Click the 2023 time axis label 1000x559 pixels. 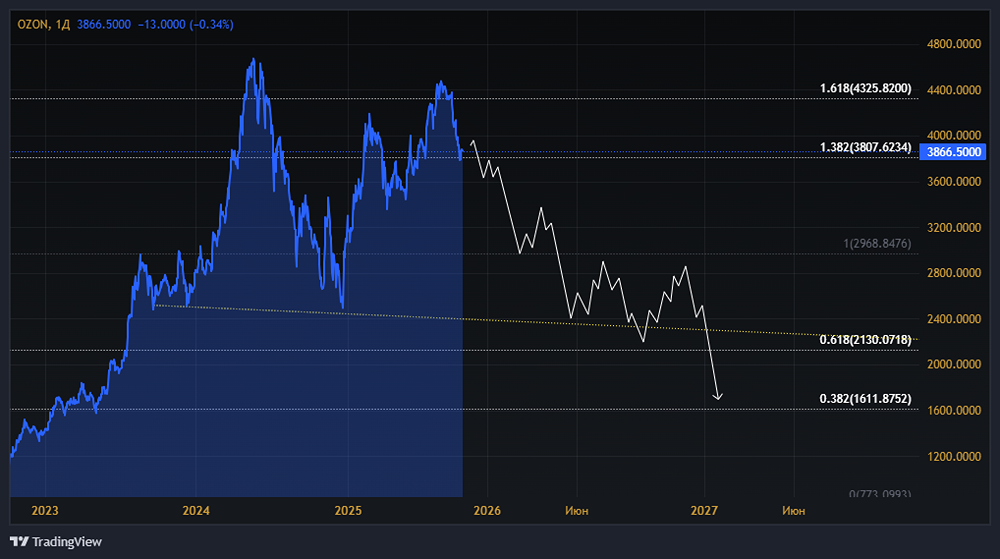pos(45,511)
